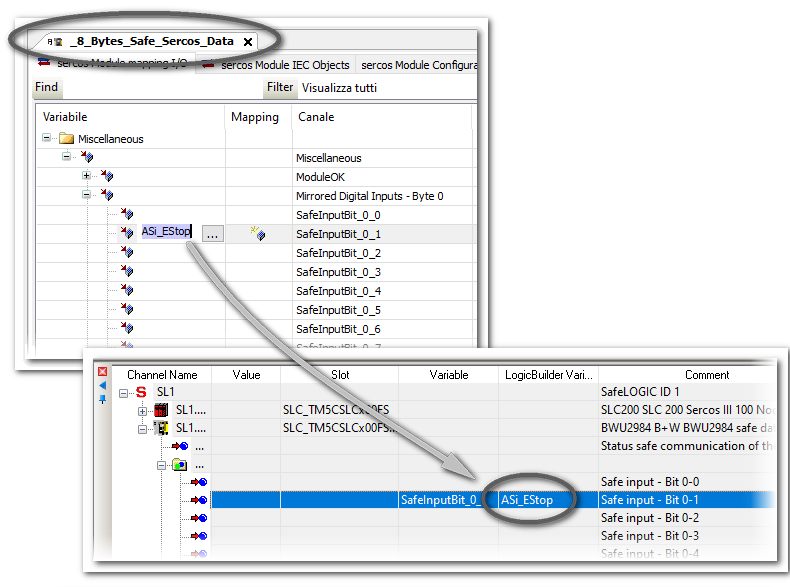This screenshot has width=790, height=587.
Task: Select the Miscellaneous folder icon
Action: pos(66,139)
